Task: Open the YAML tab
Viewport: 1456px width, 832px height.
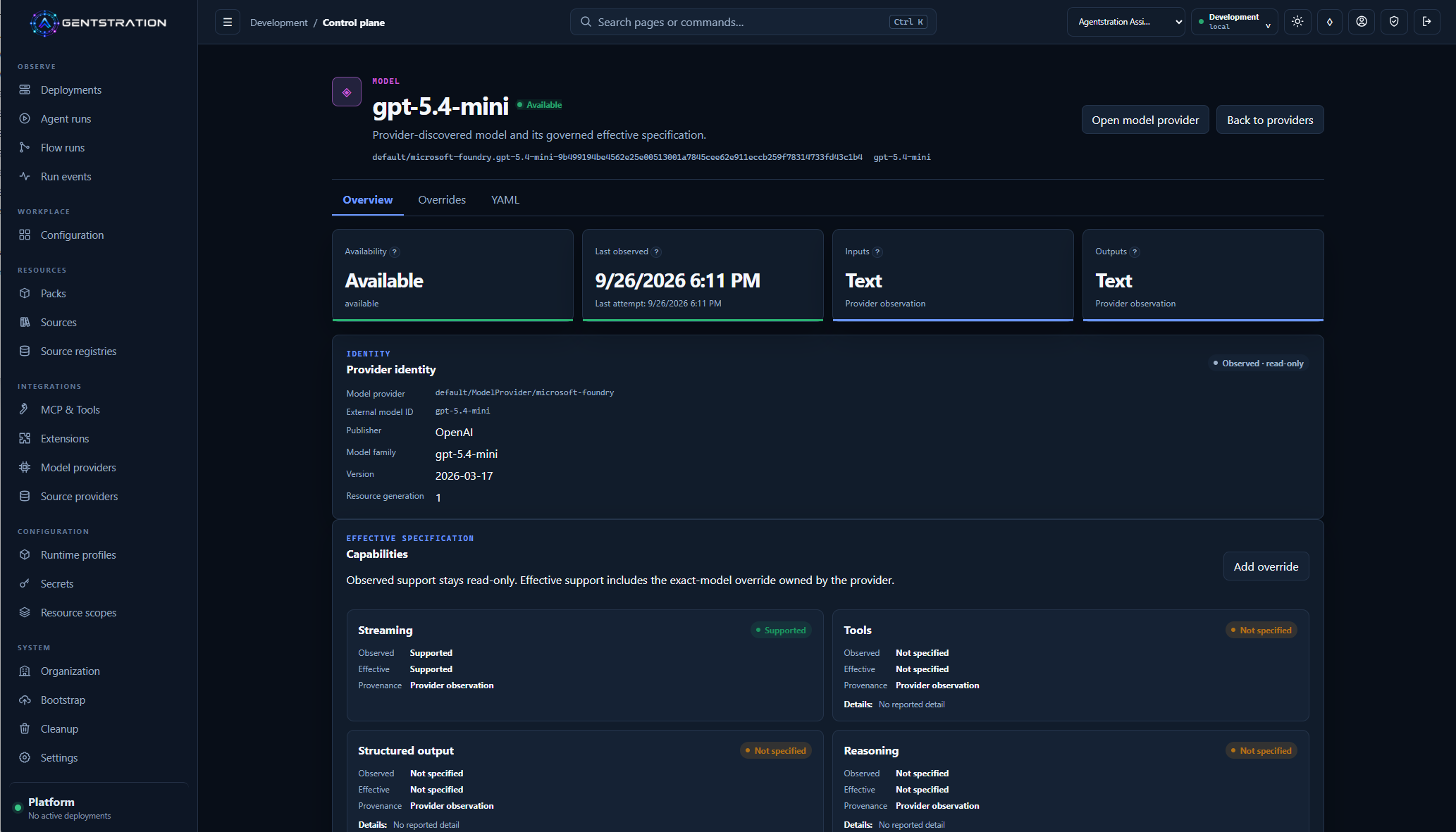Action: coord(505,200)
